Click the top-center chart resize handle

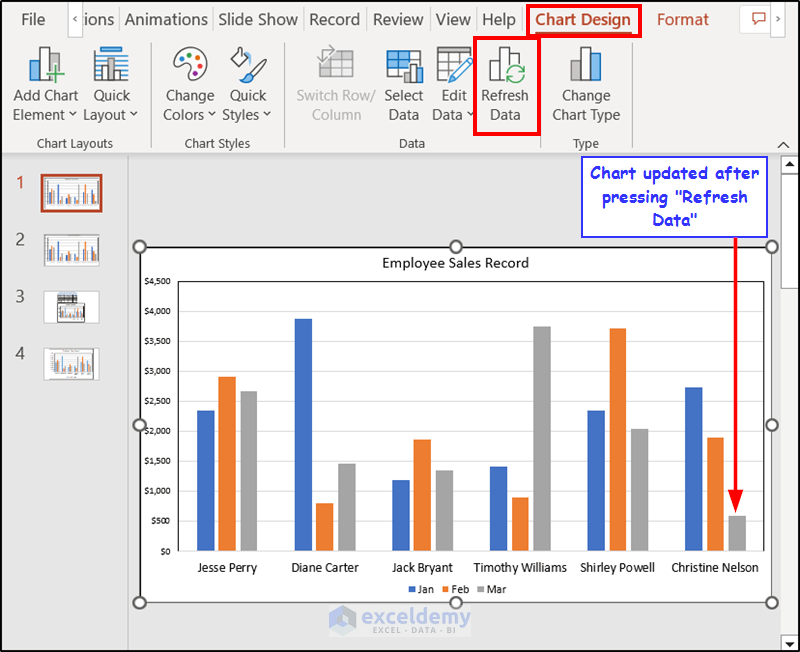[x=456, y=247]
